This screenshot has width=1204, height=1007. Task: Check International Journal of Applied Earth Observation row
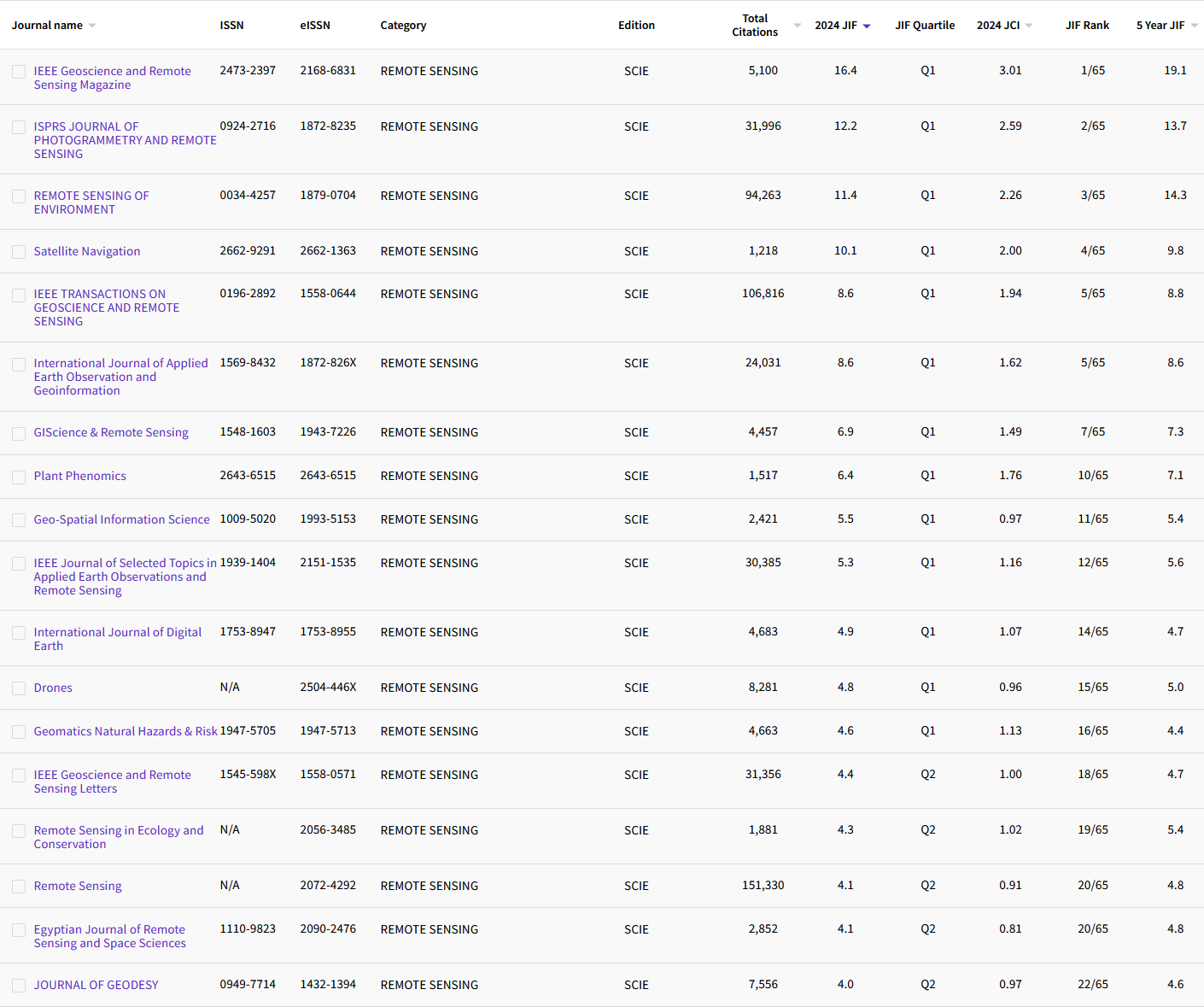click(x=19, y=364)
